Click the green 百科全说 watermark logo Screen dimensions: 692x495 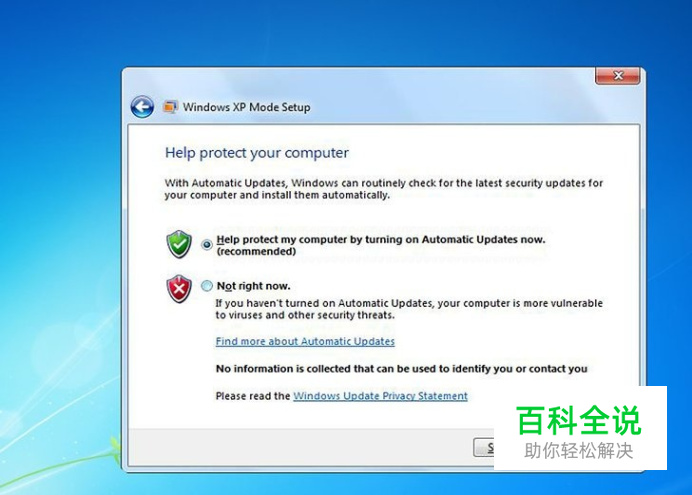coord(578,421)
